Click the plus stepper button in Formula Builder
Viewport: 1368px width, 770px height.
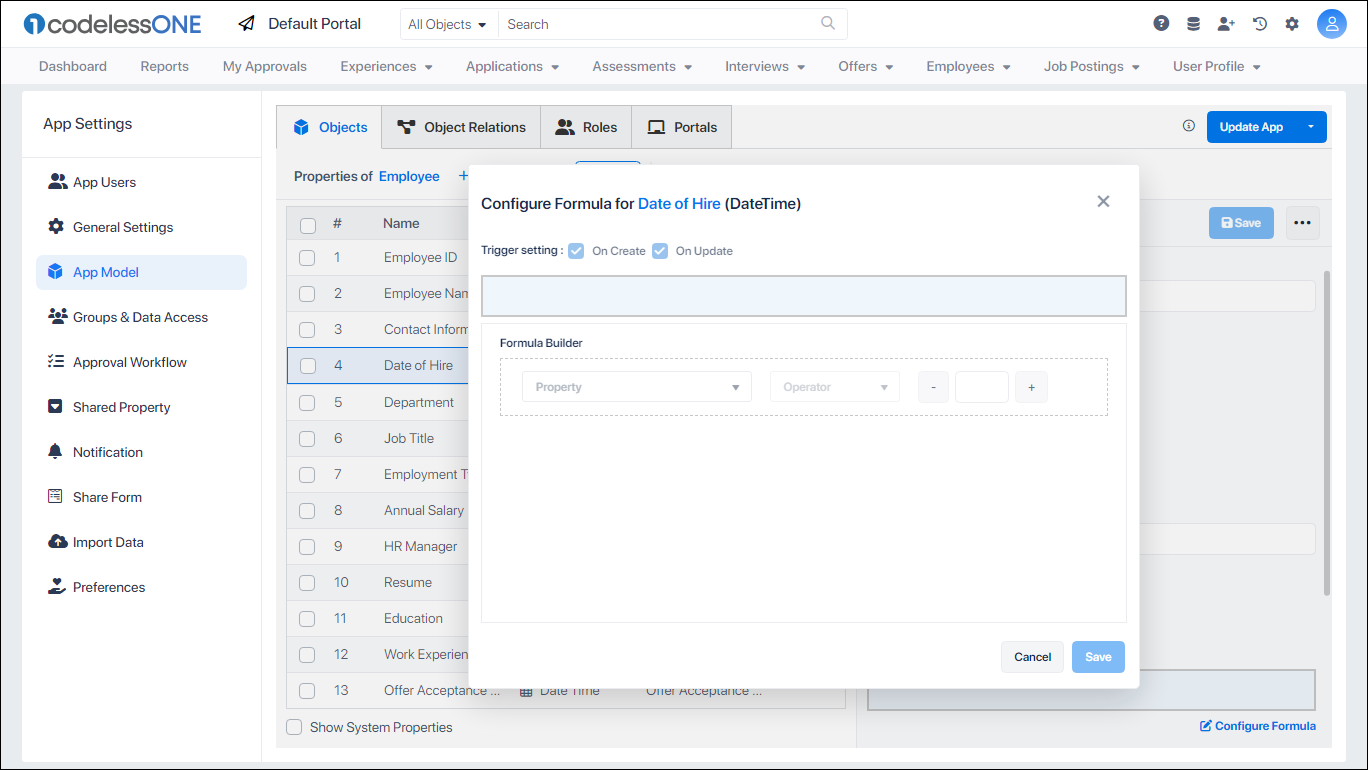click(x=1031, y=387)
